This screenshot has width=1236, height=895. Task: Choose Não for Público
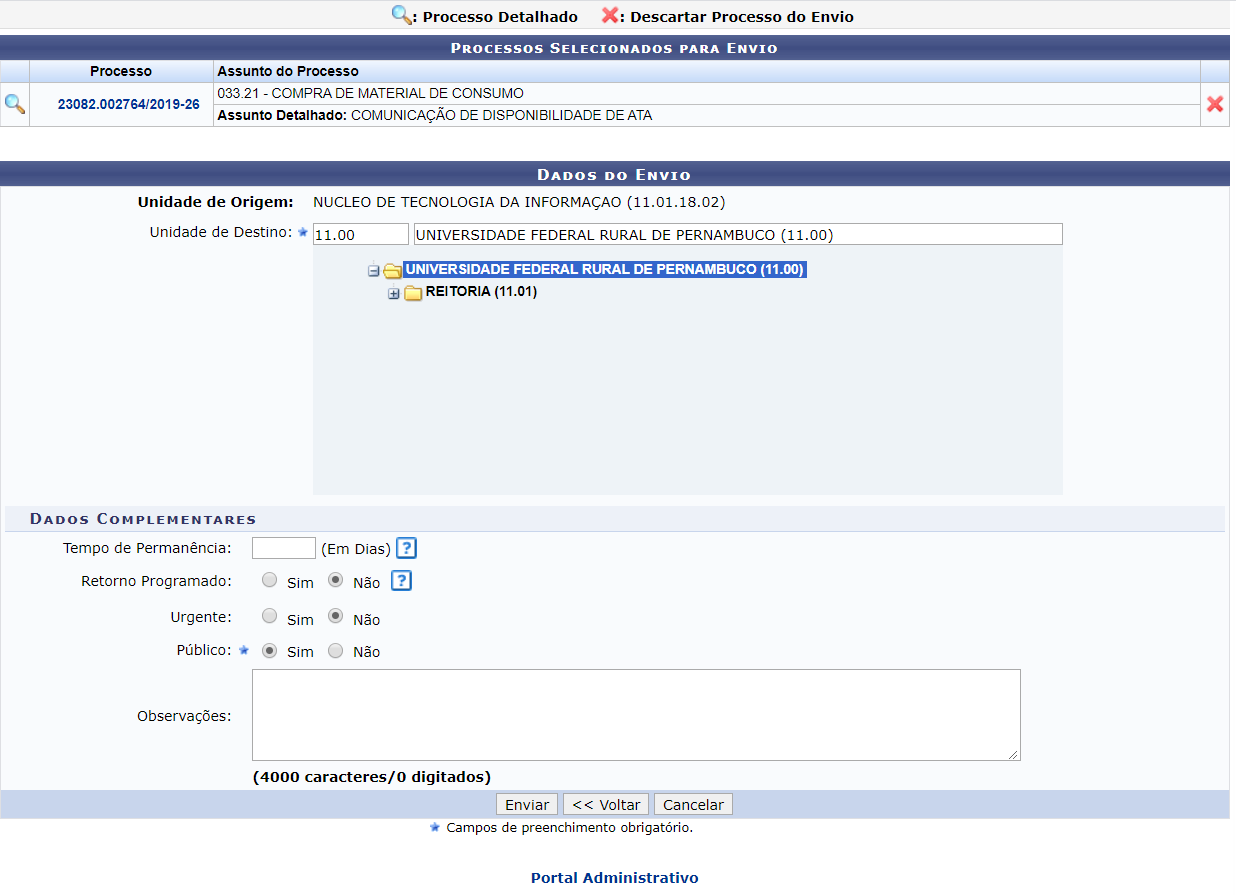336,650
